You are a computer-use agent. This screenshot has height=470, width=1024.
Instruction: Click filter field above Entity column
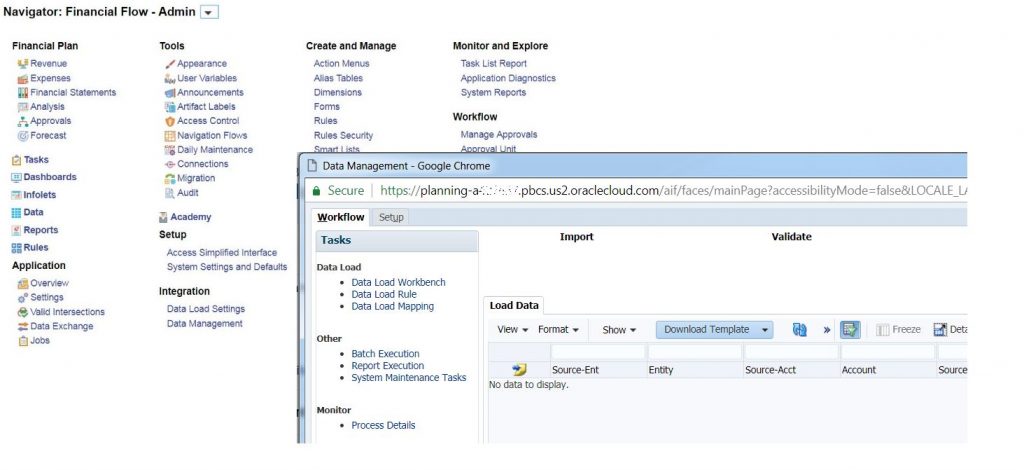tap(694, 352)
